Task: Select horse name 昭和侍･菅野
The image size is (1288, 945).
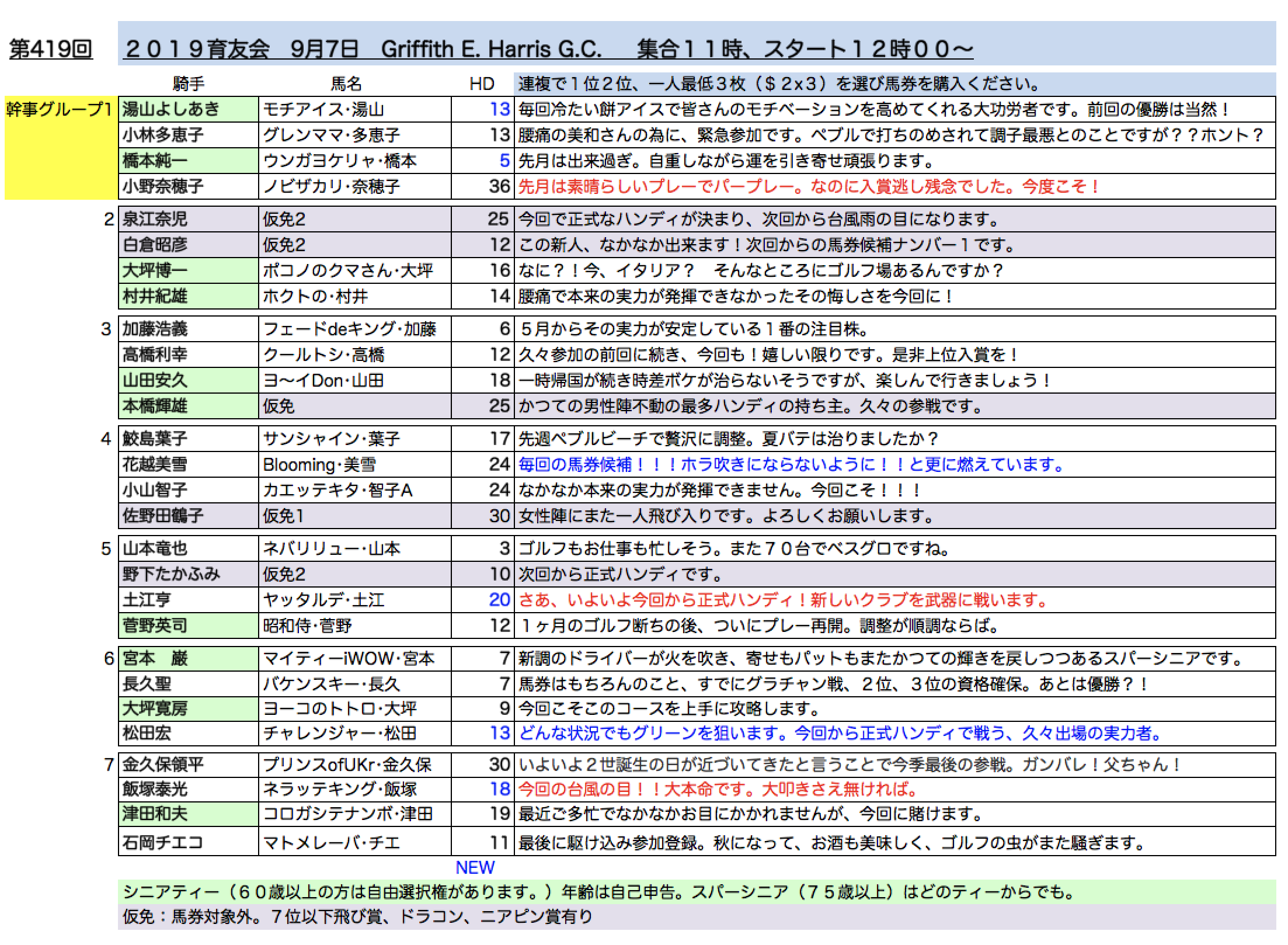Action: (355, 626)
